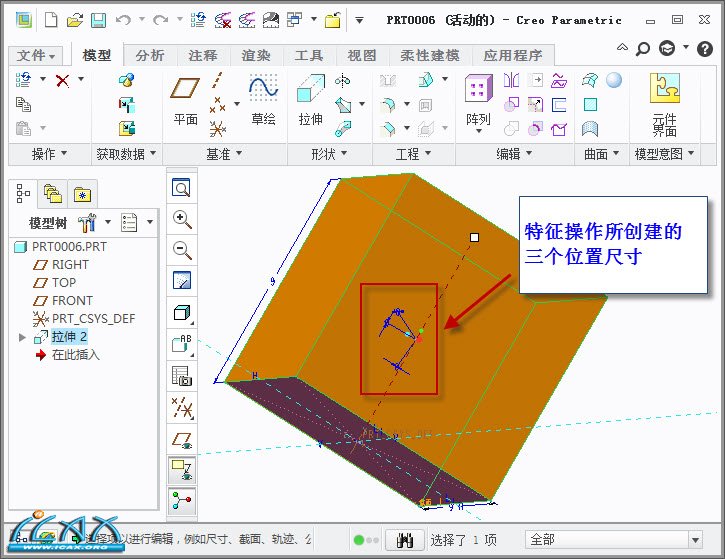The image size is (725, 559).
Task: Click the Refit view icon
Action: 181,188
